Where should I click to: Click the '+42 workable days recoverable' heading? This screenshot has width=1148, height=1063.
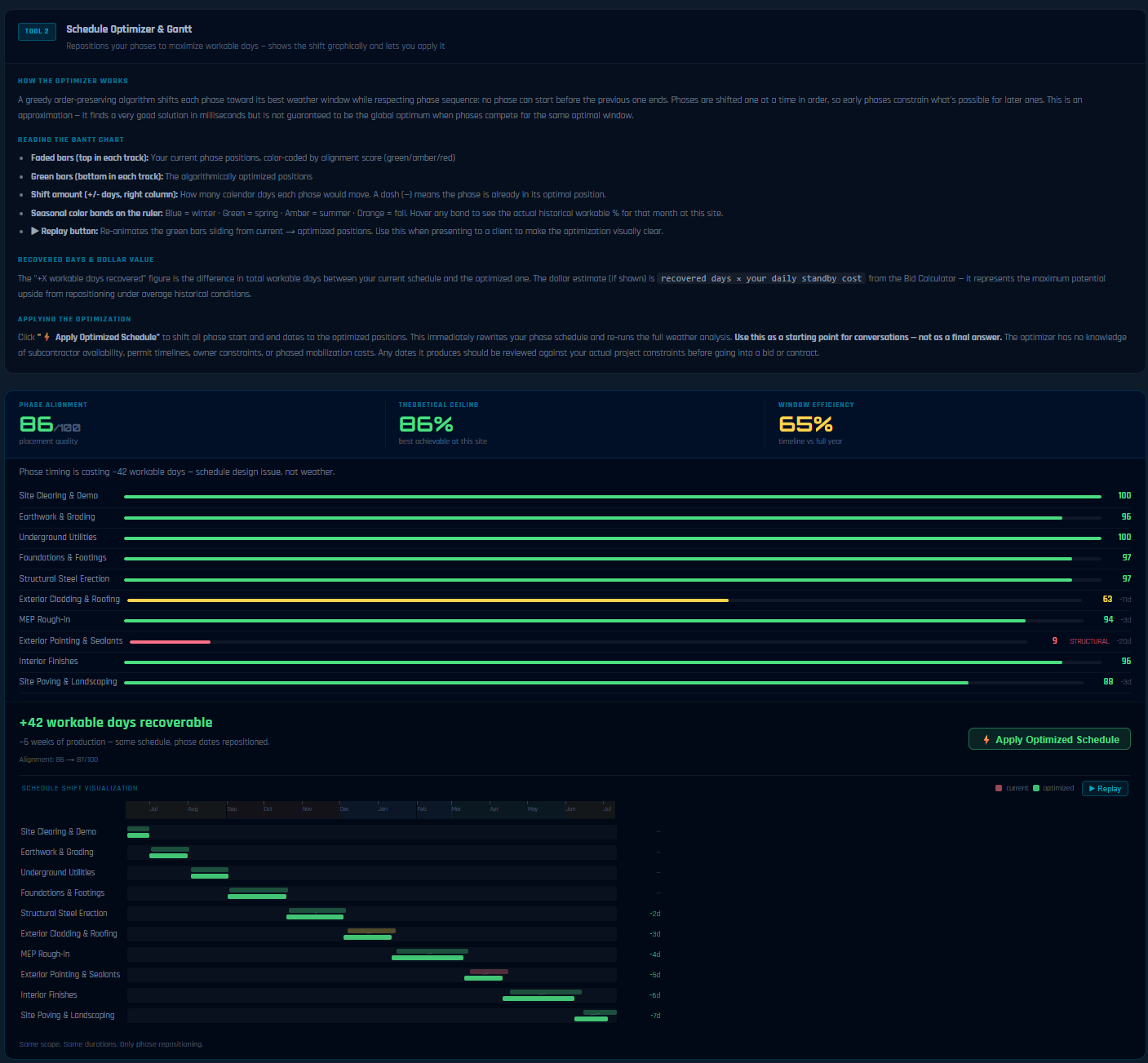116,722
